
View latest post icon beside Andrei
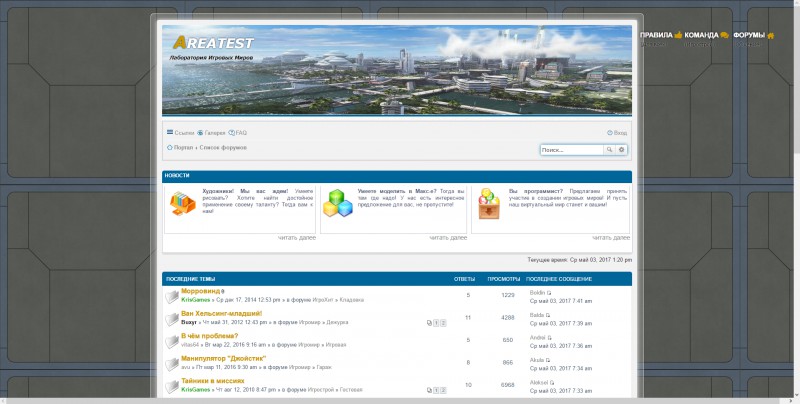pos(549,338)
